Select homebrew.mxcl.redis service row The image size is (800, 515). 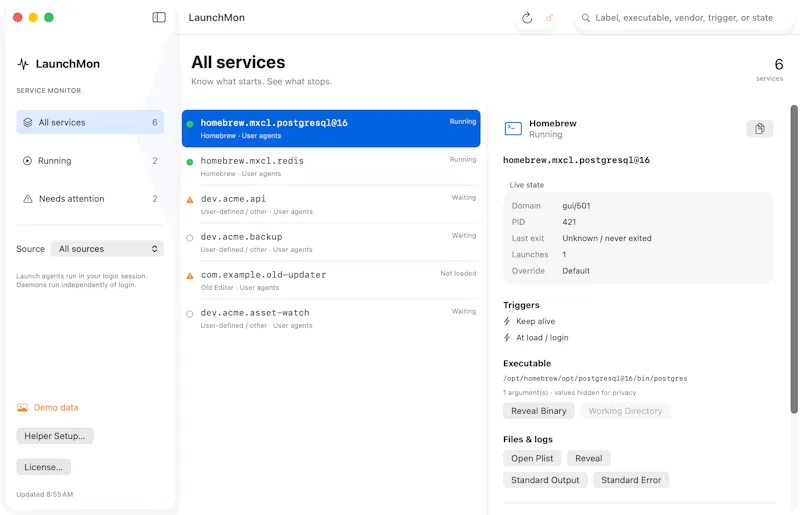pyautogui.click(x=331, y=166)
